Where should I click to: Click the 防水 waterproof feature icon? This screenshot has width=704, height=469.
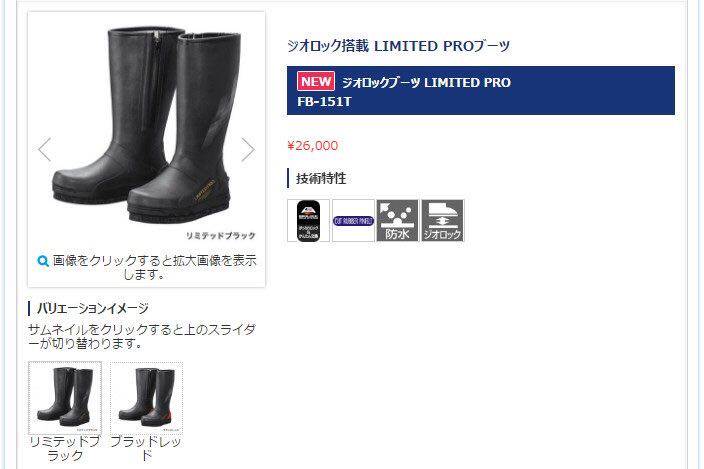[x=397, y=221]
